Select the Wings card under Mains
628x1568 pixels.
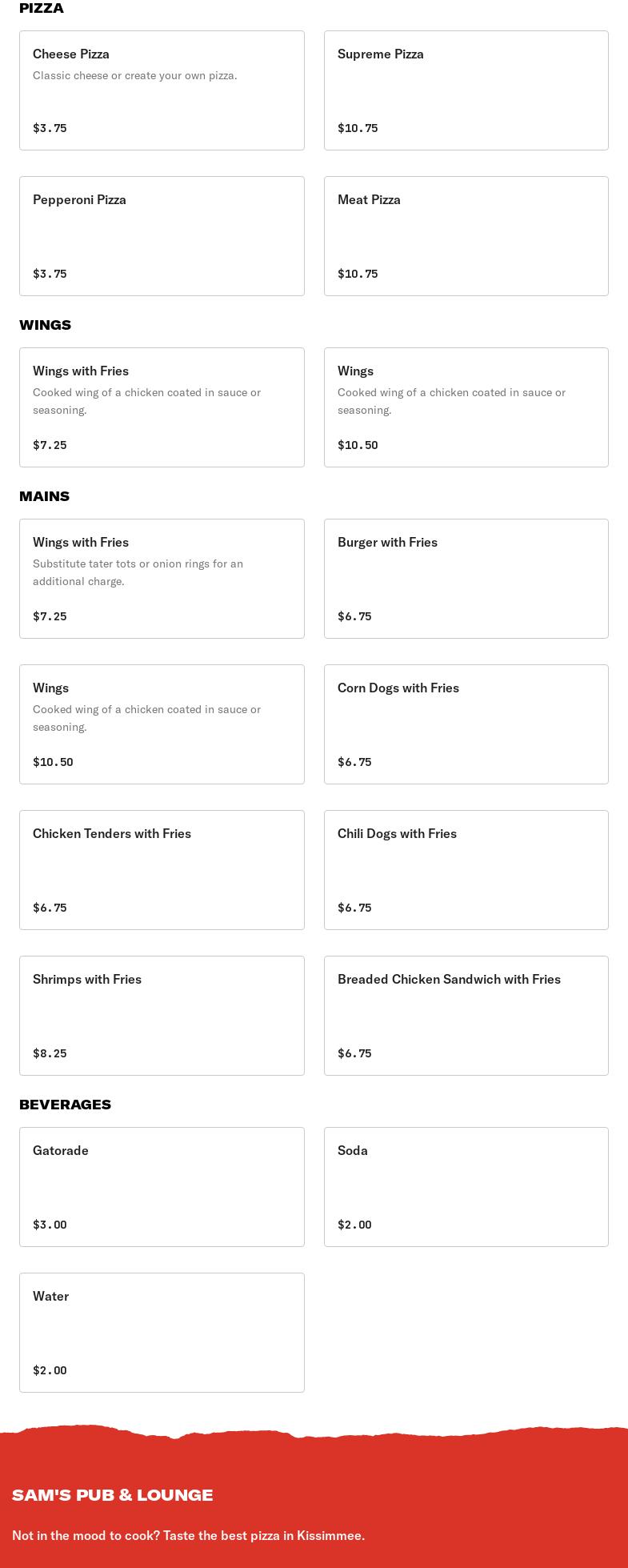[162, 724]
